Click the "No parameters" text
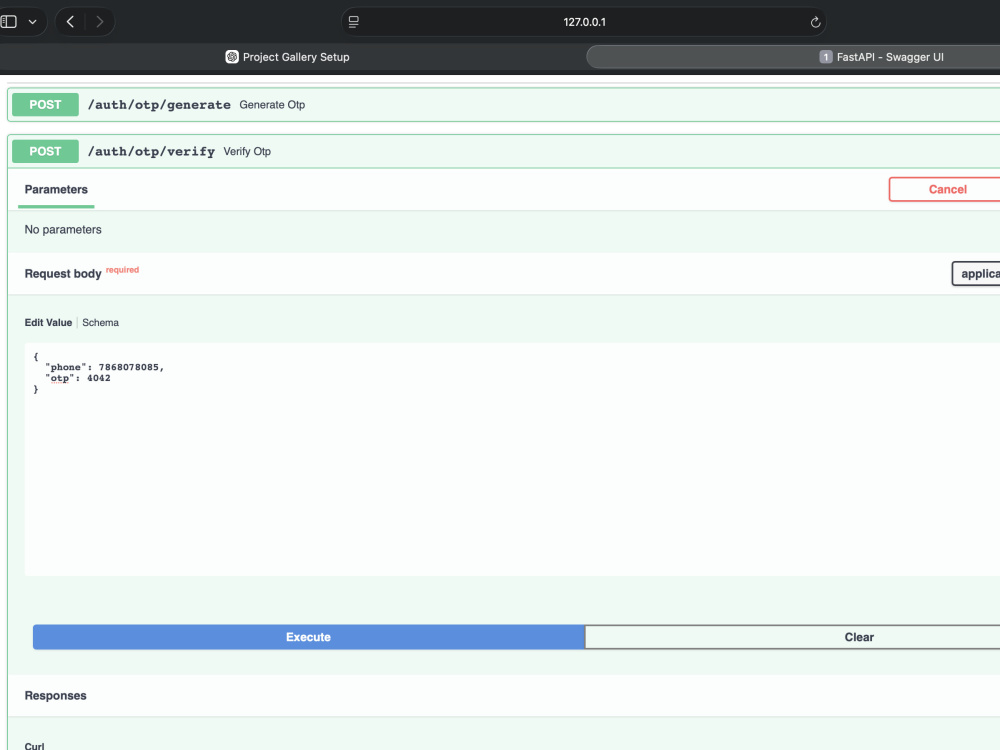 tap(63, 230)
